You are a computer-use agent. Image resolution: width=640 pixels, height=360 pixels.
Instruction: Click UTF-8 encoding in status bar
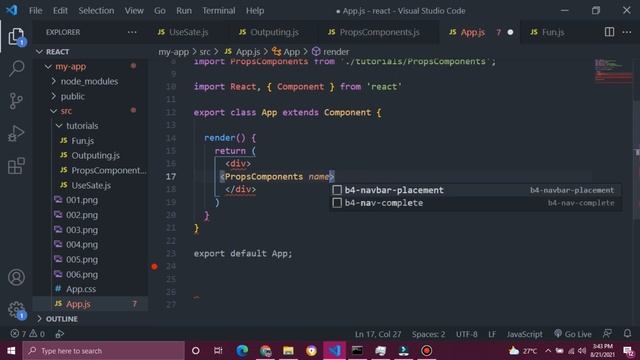[x=467, y=334]
